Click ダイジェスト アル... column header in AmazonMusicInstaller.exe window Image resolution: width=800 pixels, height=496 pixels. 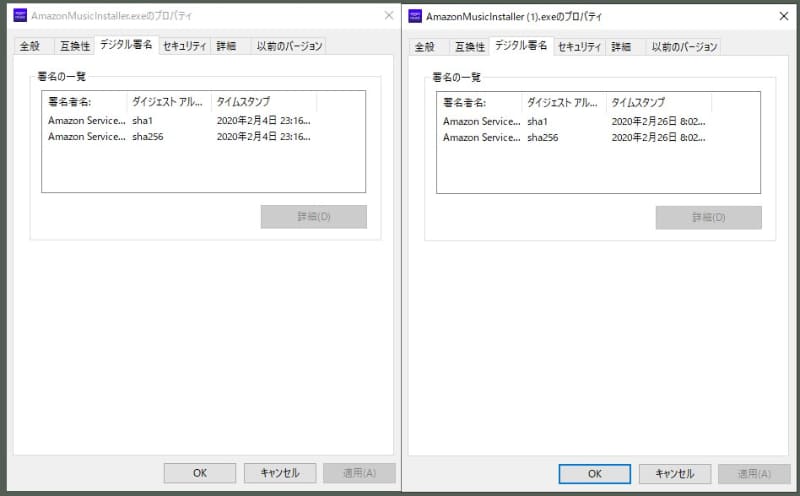coord(169,102)
